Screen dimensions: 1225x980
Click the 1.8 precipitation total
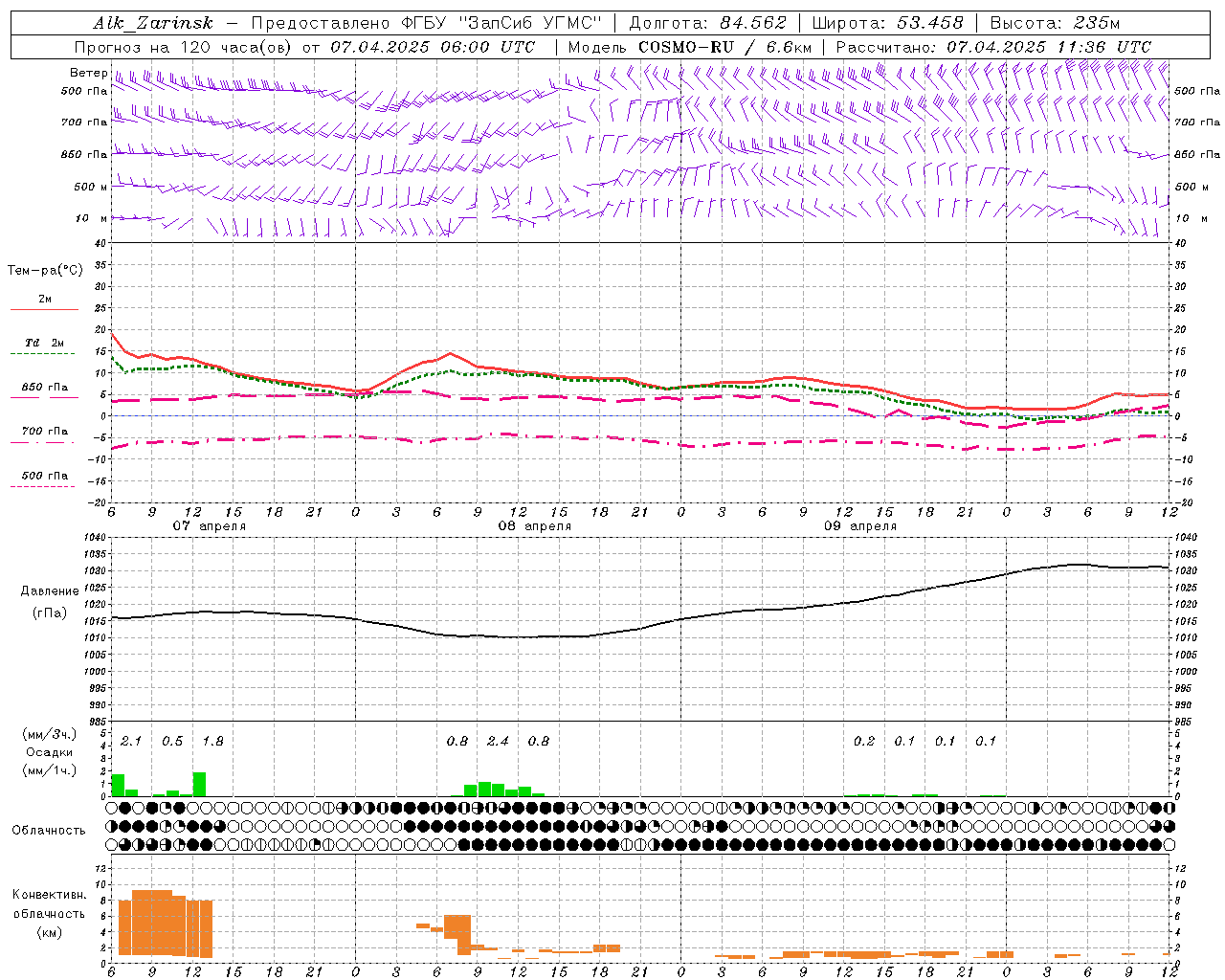click(212, 741)
